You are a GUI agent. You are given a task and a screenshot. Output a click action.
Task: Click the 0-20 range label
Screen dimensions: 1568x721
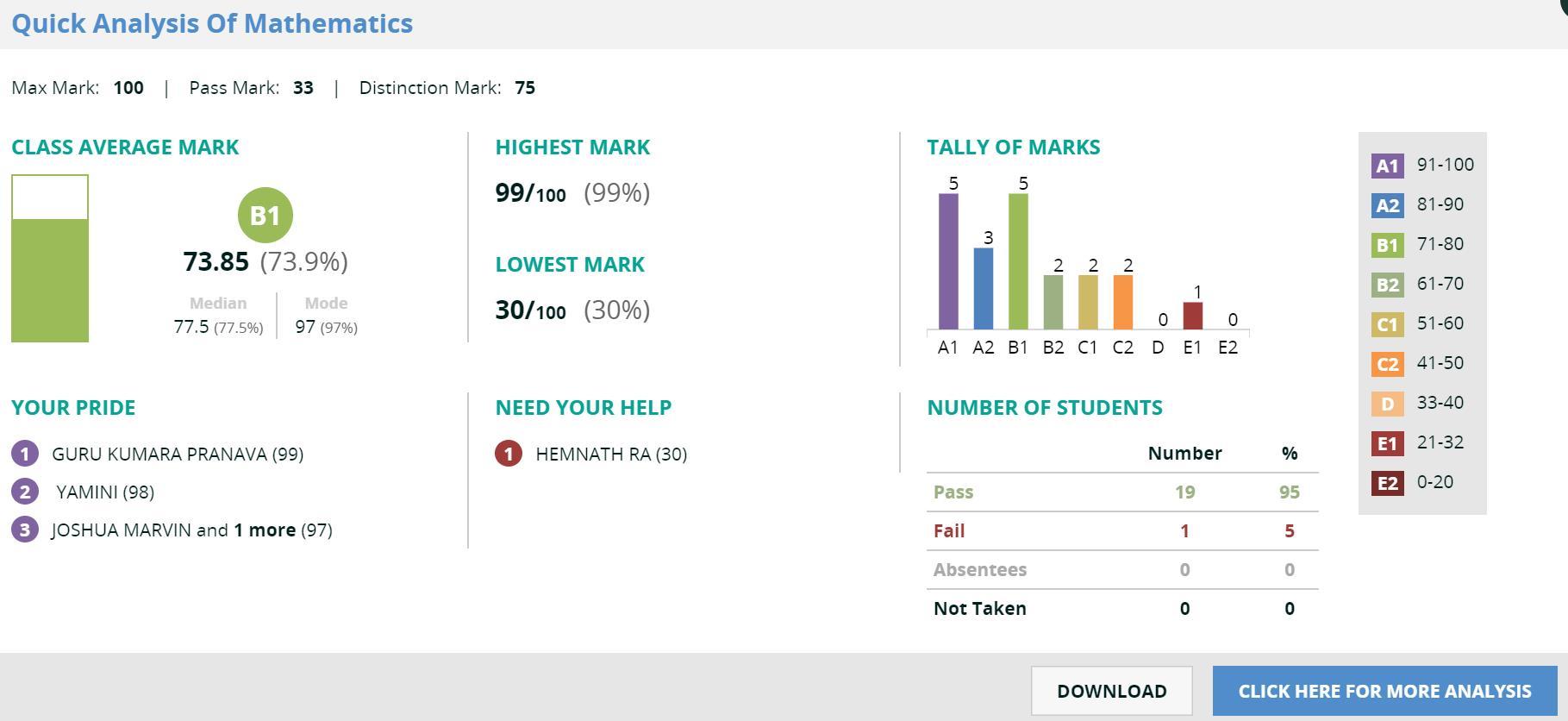1435,482
